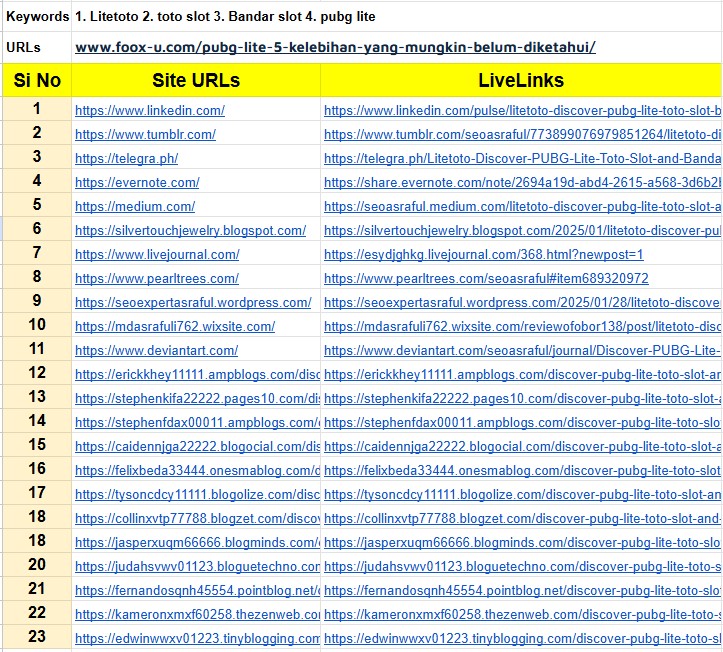Open the fernandosqnh45554.pointblog.net live link
Viewport: 723px width, 652px height.
click(522, 590)
